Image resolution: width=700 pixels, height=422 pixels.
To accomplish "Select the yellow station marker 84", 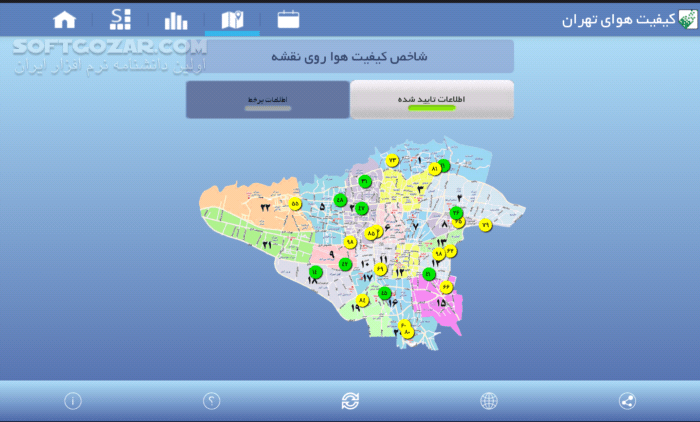I will coord(362,301).
